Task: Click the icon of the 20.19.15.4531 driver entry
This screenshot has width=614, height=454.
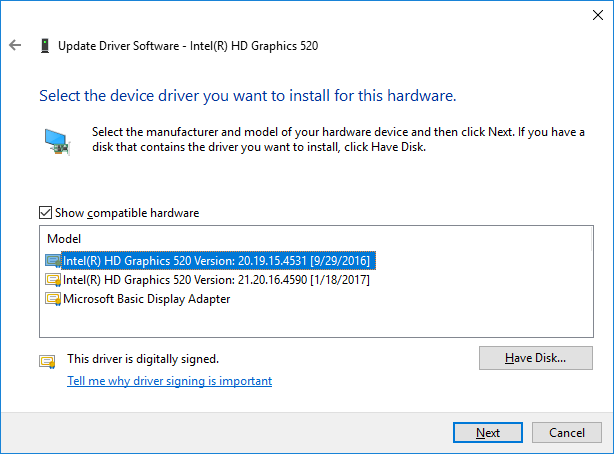Action: point(53,261)
